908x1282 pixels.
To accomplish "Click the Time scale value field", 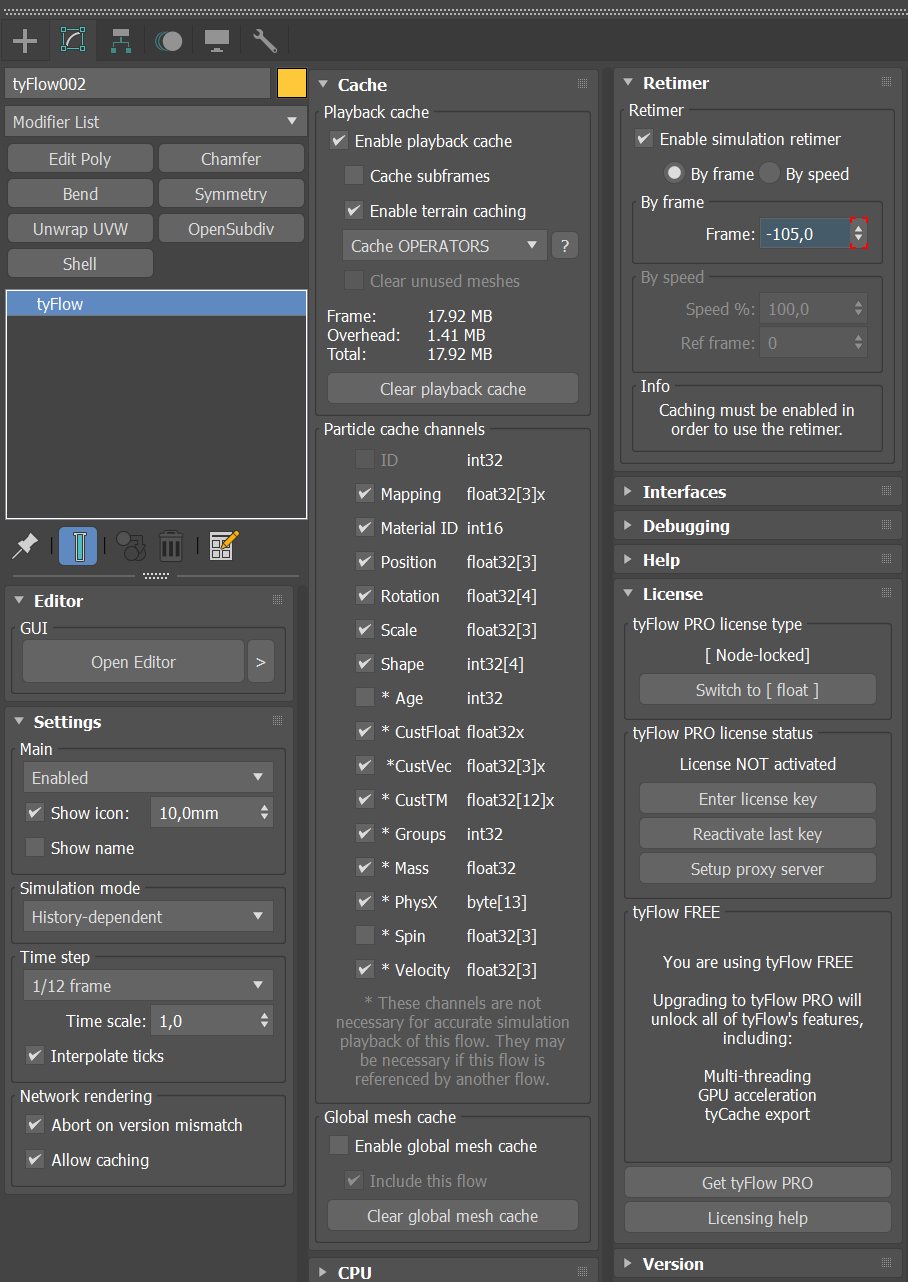I will [x=203, y=1021].
